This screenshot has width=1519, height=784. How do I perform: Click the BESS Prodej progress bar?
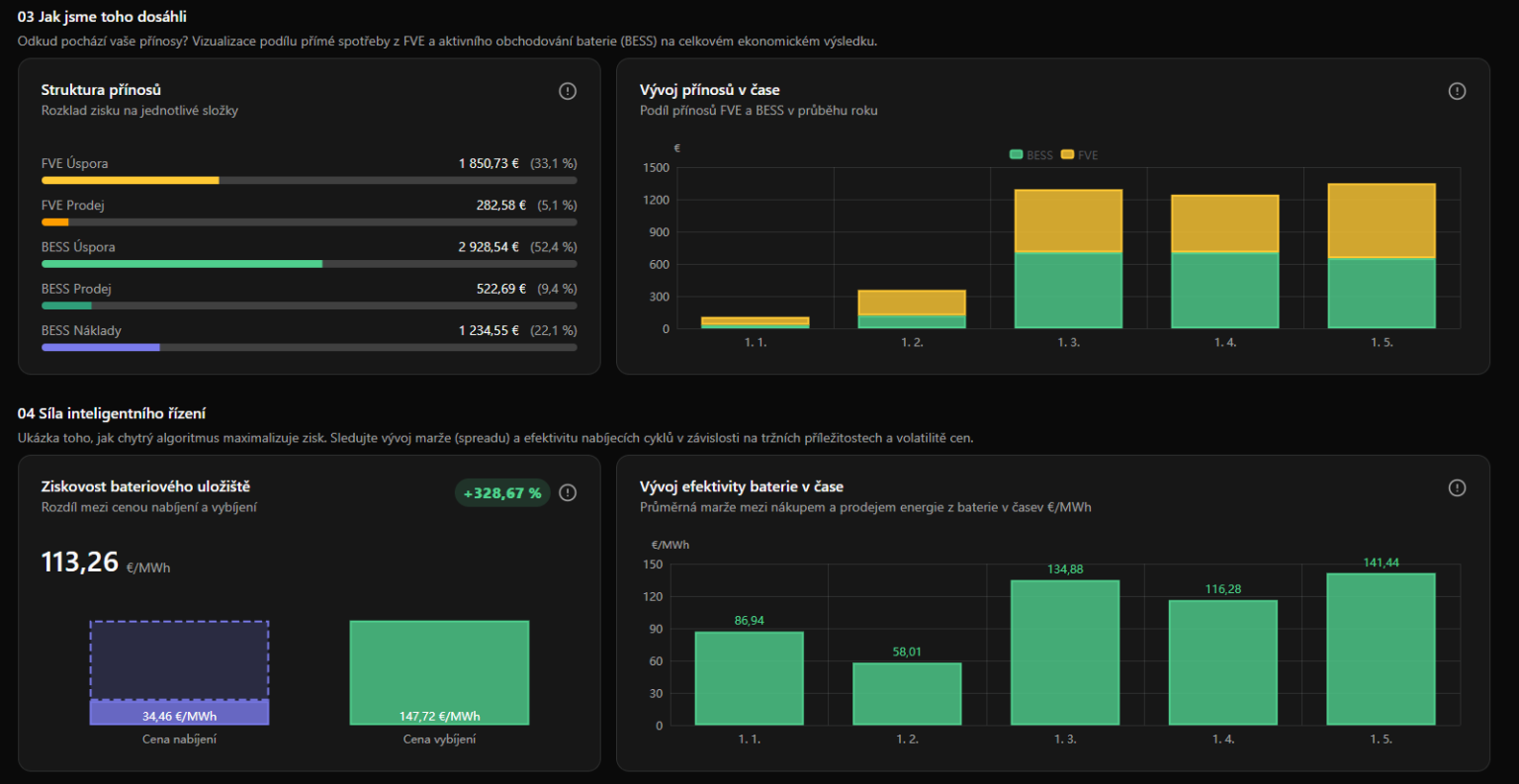309,305
